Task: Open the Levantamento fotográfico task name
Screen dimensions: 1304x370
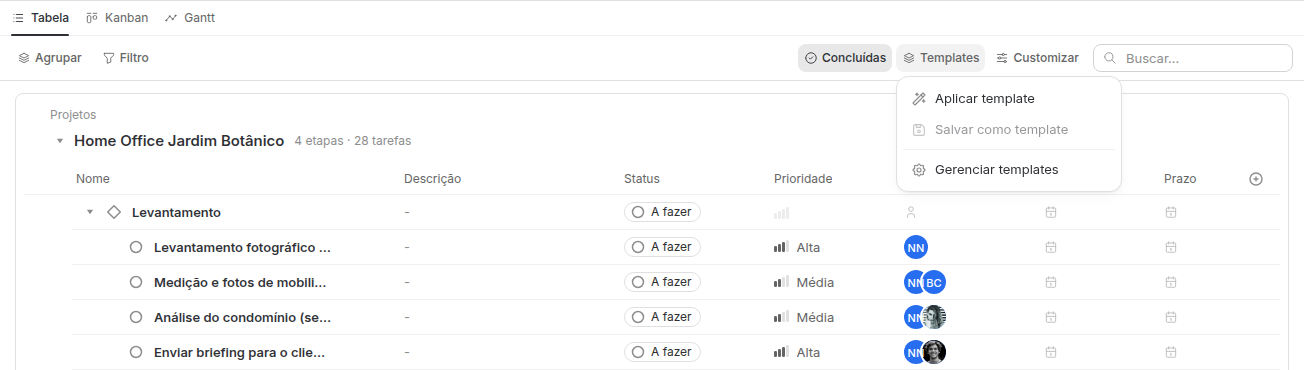Action: coord(242,247)
